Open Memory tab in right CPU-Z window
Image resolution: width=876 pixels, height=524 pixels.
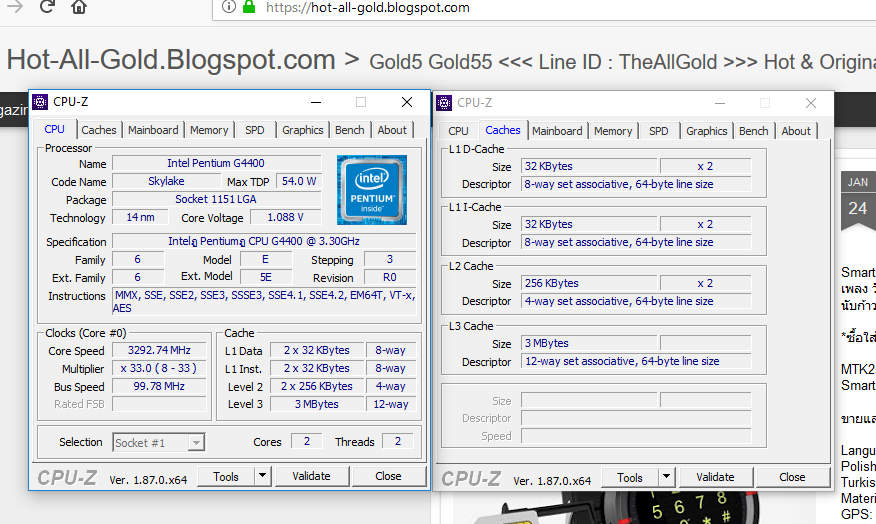pos(613,131)
